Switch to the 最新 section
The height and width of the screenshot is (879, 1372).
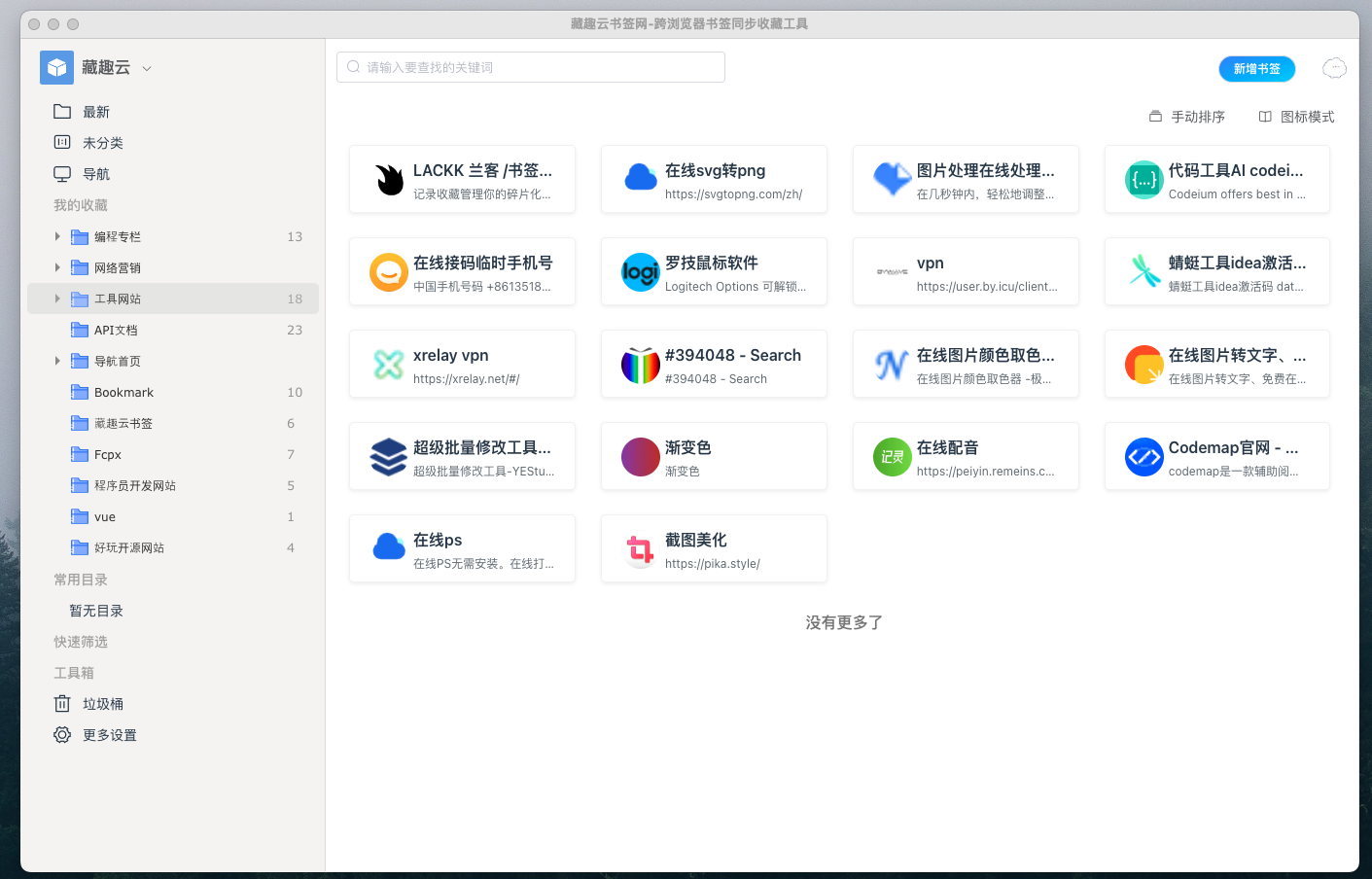(96, 111)
